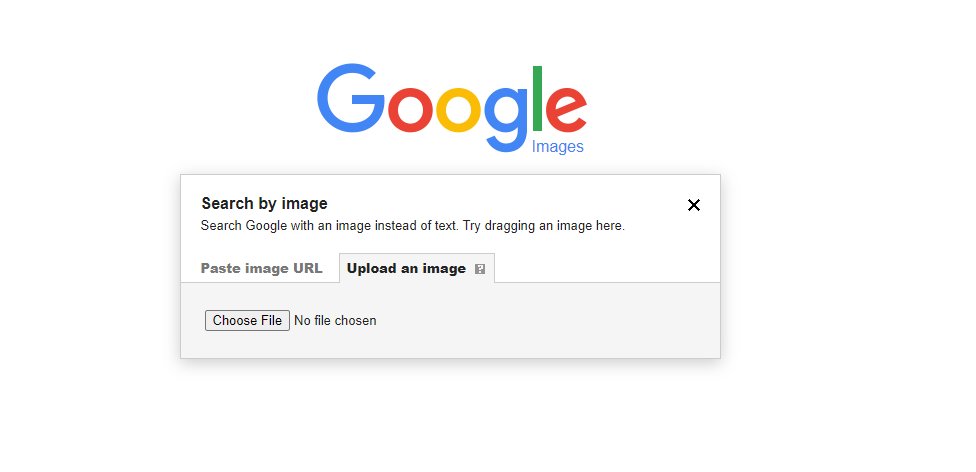This screenshot has height=472, width=976.
Task: Click the 'No file chosen' label
Action: pyautogui.click(x=335, y=320)
